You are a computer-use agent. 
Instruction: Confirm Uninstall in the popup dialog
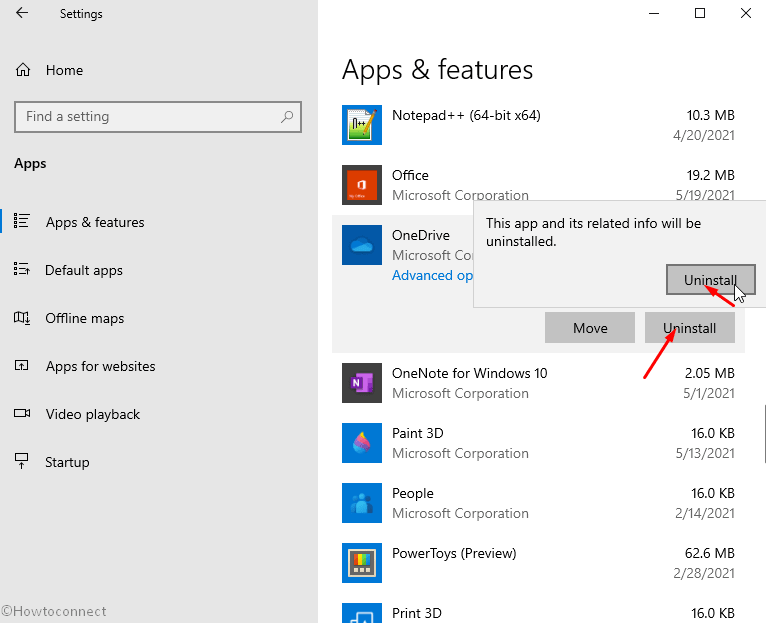pos(710,280)
